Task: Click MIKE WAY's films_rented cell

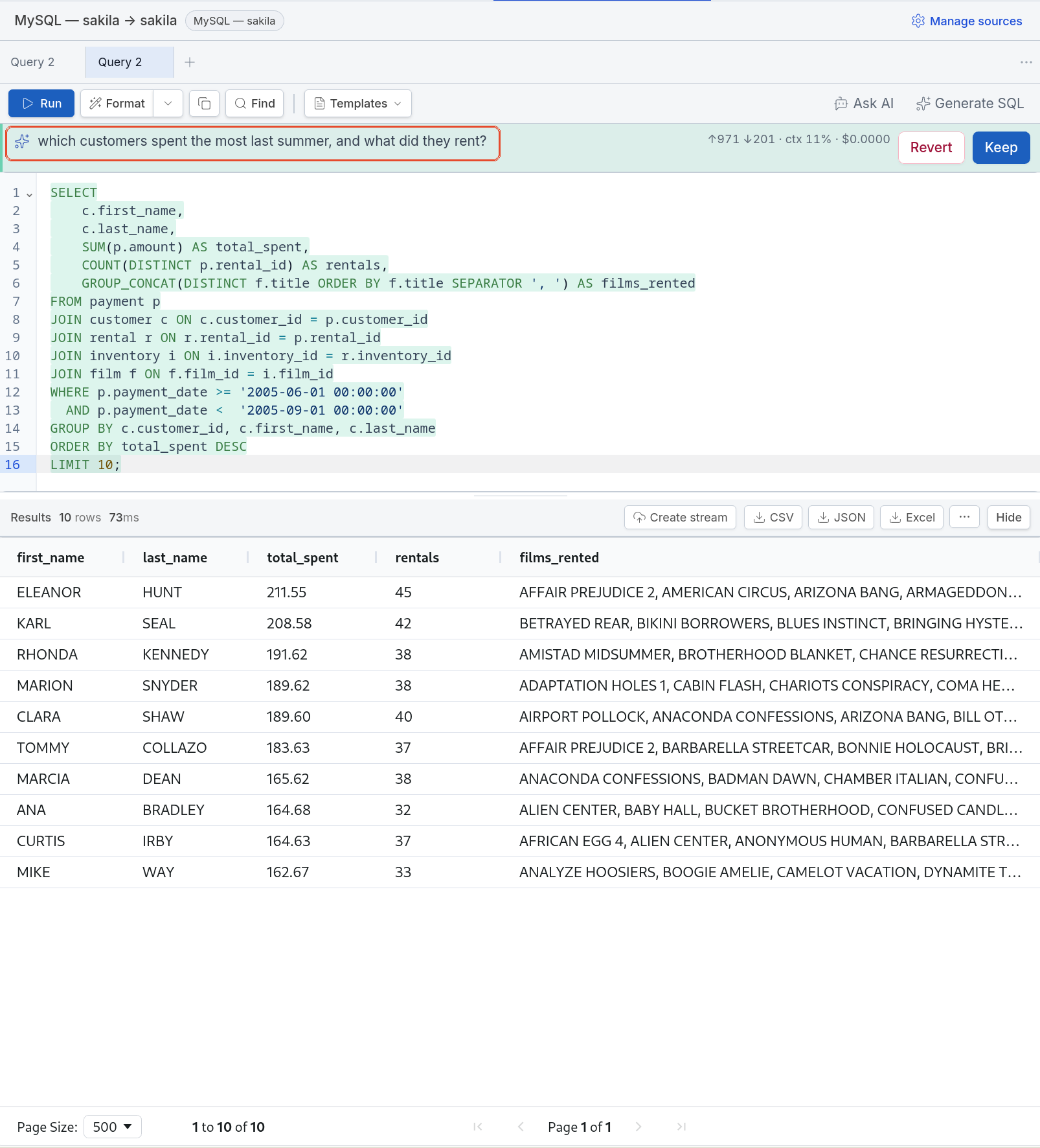Action: coord(770,873)
